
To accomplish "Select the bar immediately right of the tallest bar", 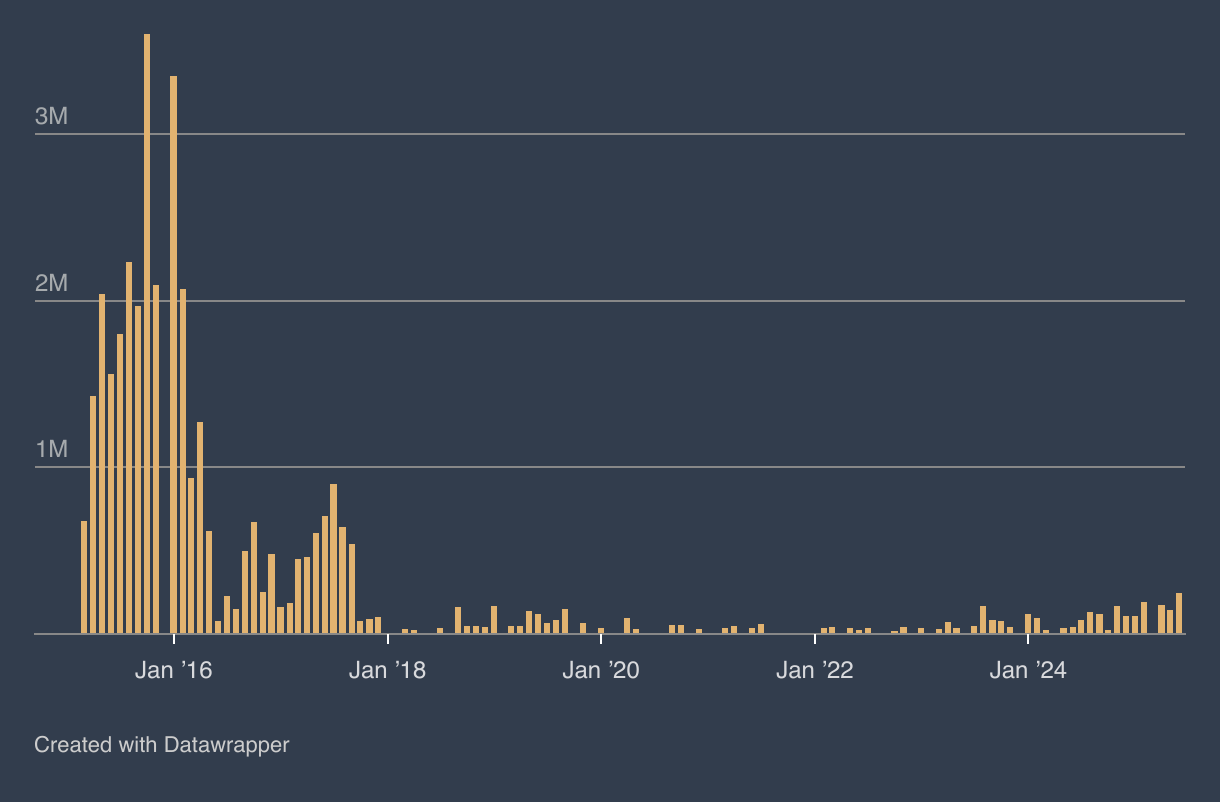I will pyautogui.click(x=156, y=459).
